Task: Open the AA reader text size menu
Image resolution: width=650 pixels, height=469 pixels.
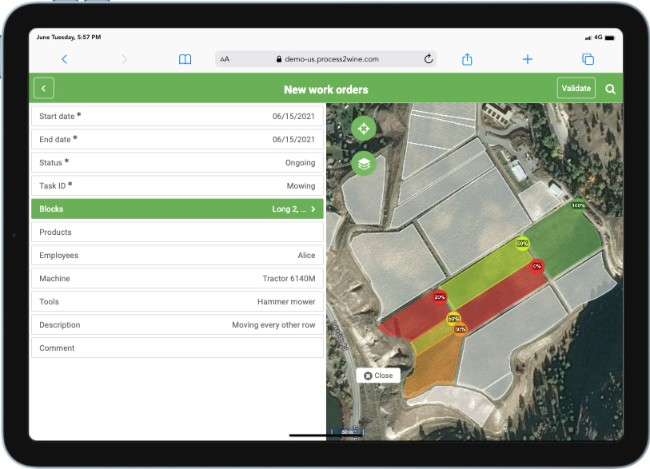Action: pos(225,59)
